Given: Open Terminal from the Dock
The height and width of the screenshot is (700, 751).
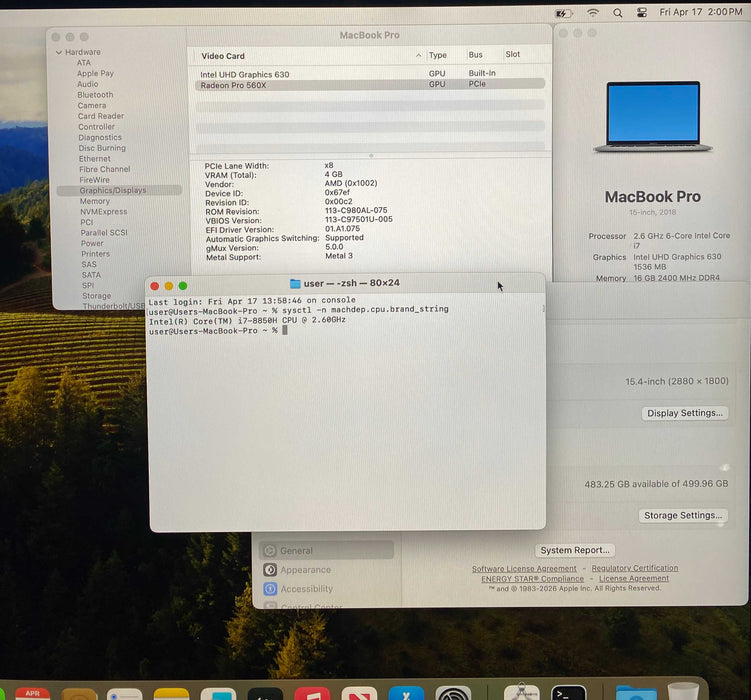Looking at the screenshot, I should pyautogui.click(x=569, y=693).
